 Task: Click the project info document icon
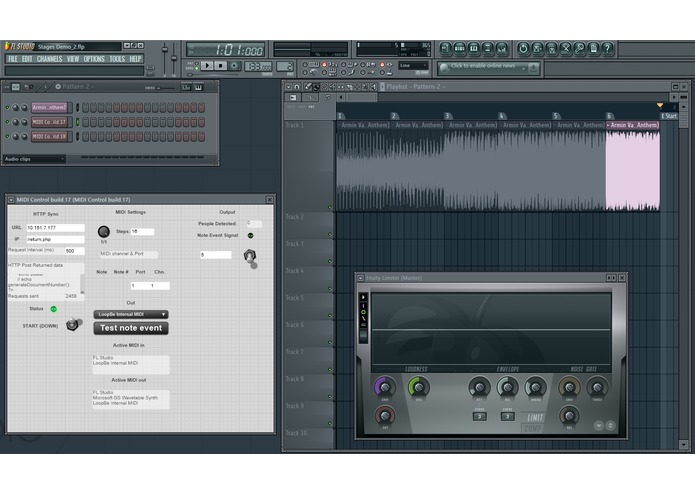[593, 48]
